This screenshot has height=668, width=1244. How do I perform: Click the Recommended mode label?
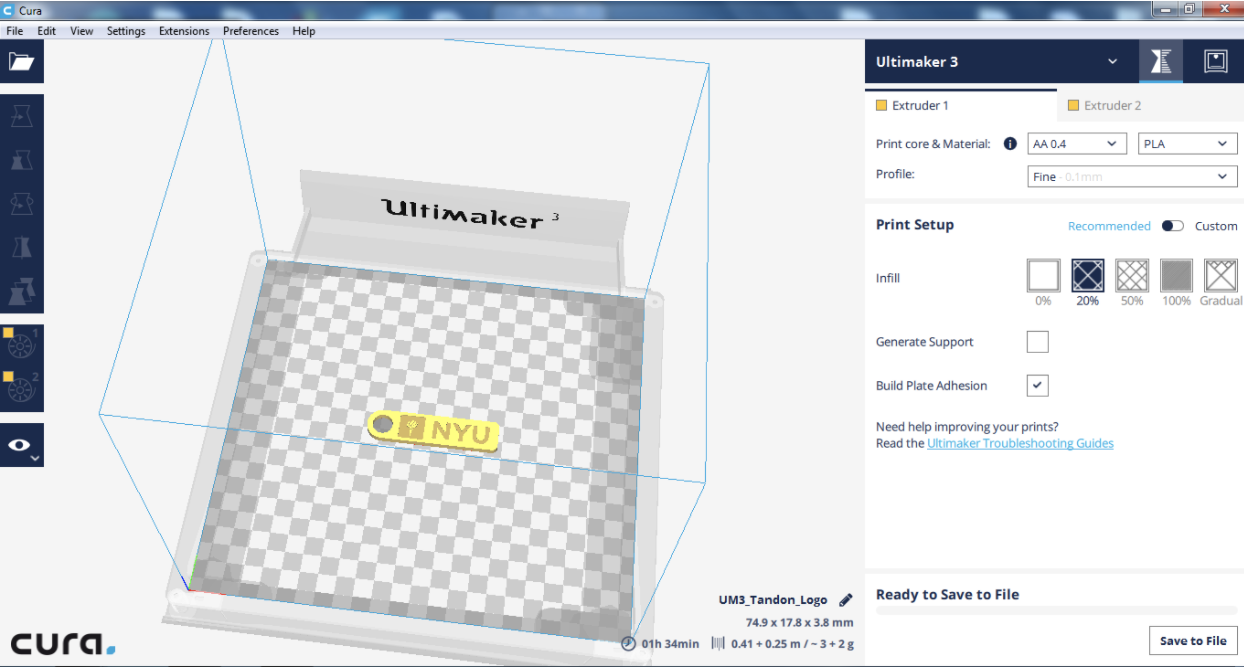[x=1109, y=226]
